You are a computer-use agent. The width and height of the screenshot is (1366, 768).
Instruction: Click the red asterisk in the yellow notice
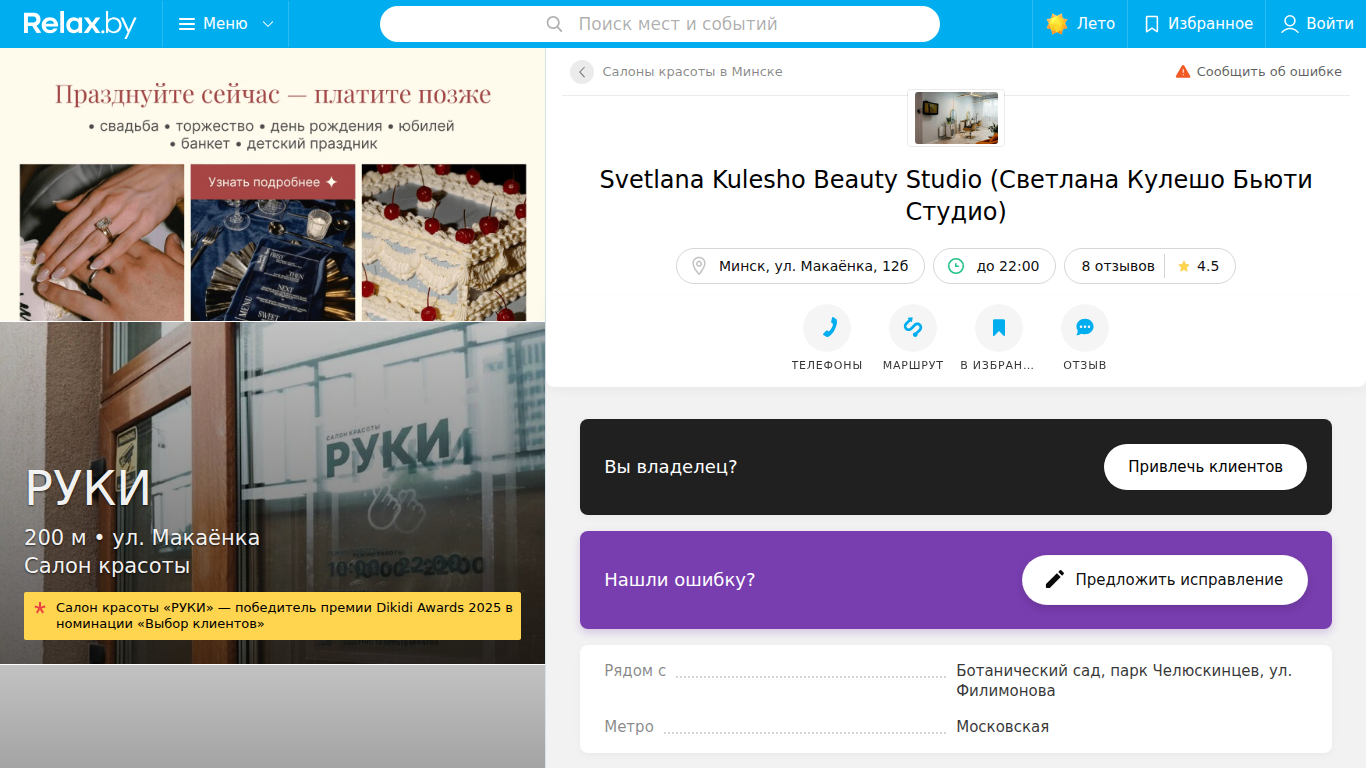40,608
